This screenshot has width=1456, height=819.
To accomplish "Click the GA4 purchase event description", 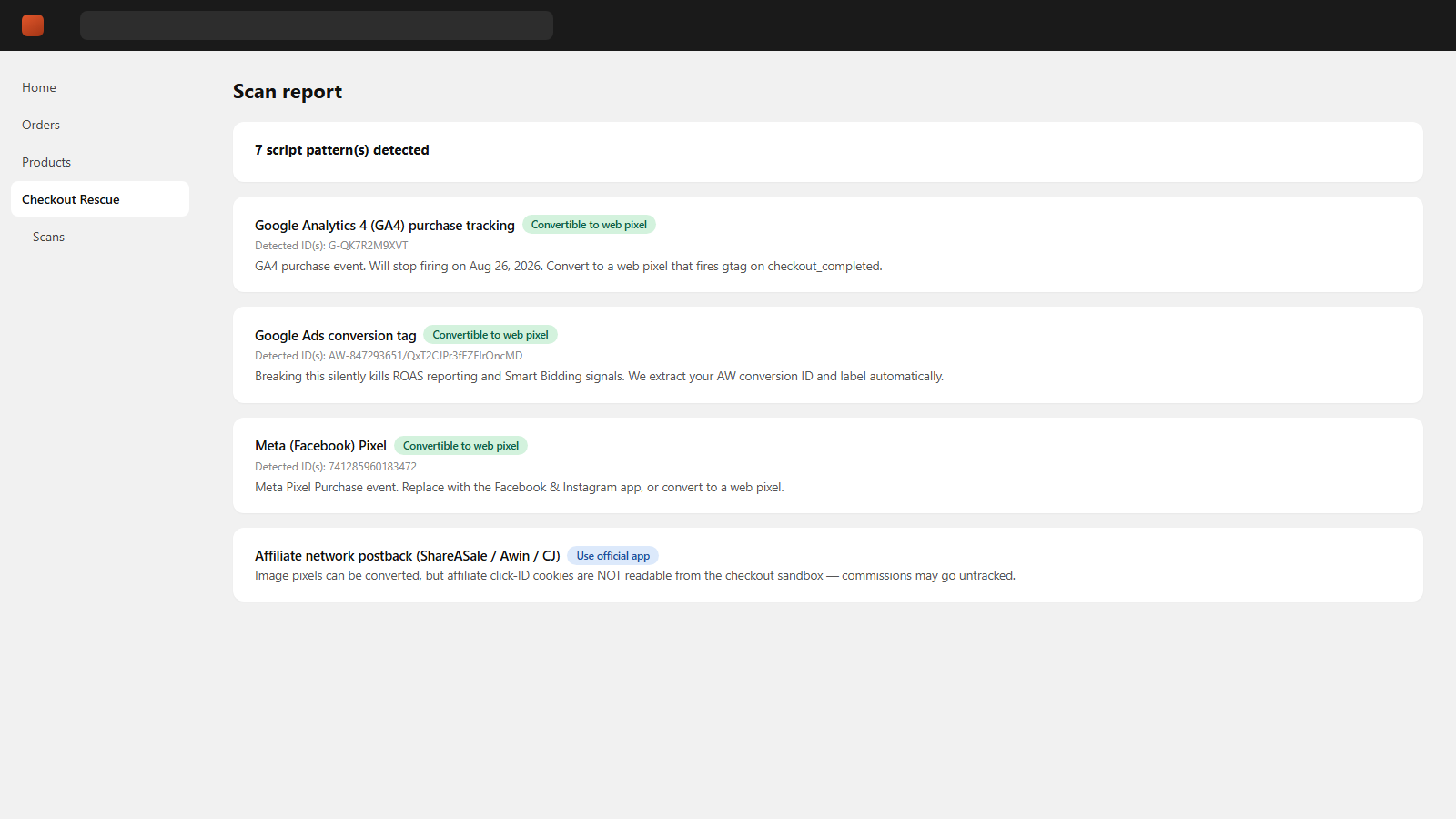I will tap(569, 267).
